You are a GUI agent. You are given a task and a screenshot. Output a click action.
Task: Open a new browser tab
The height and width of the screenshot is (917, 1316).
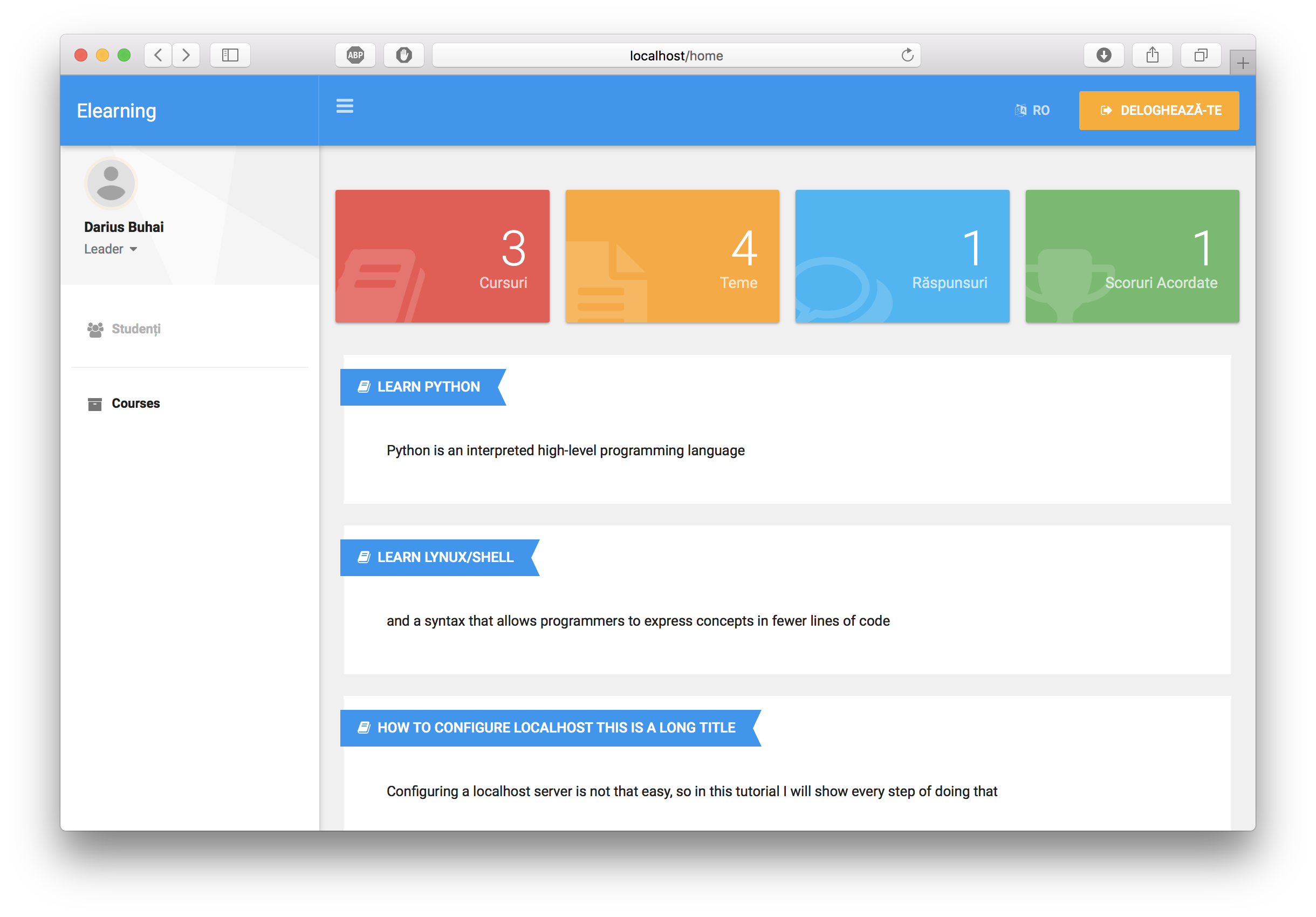(x=1242, y=63)
